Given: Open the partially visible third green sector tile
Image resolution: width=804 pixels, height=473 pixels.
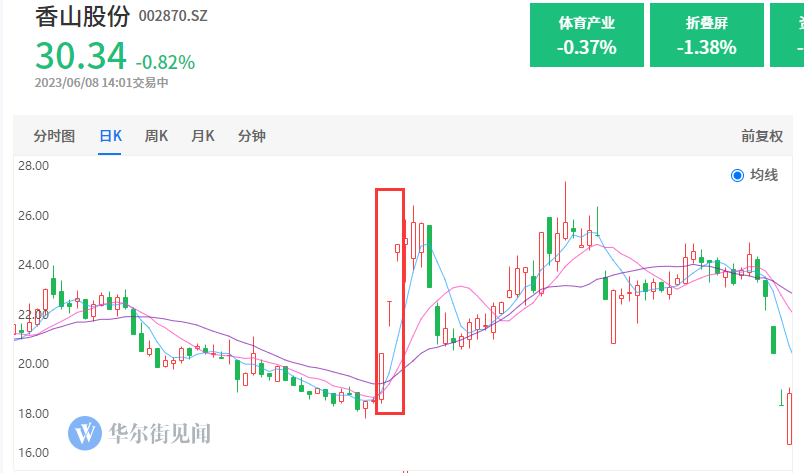Looking at the screenshot, I should coord(787,35).
